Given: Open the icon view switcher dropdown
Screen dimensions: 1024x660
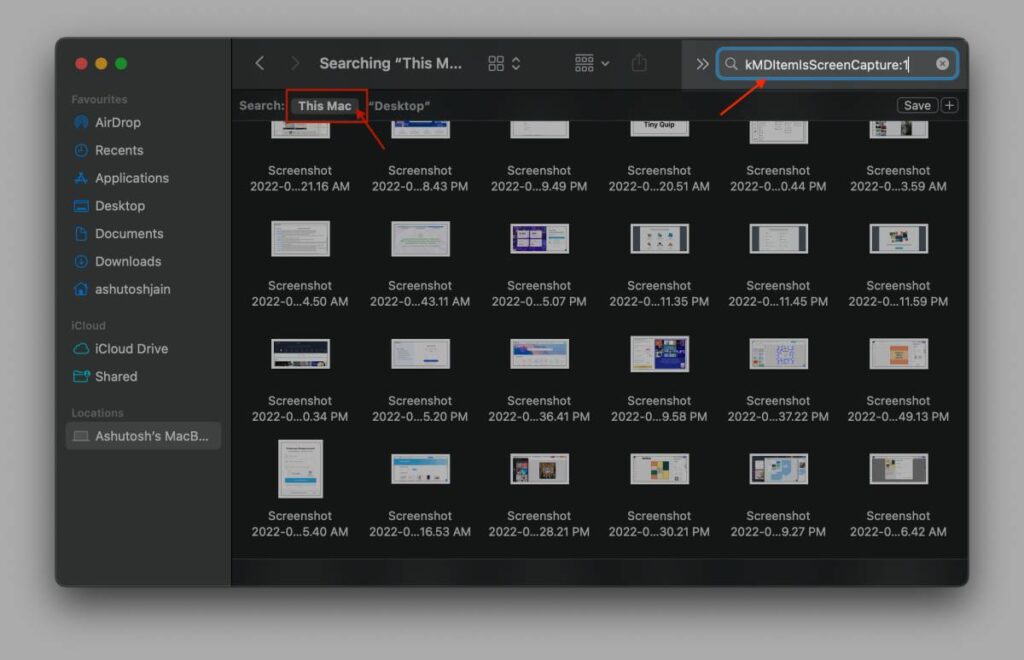Looking at the screenshot, I should 504,63.
